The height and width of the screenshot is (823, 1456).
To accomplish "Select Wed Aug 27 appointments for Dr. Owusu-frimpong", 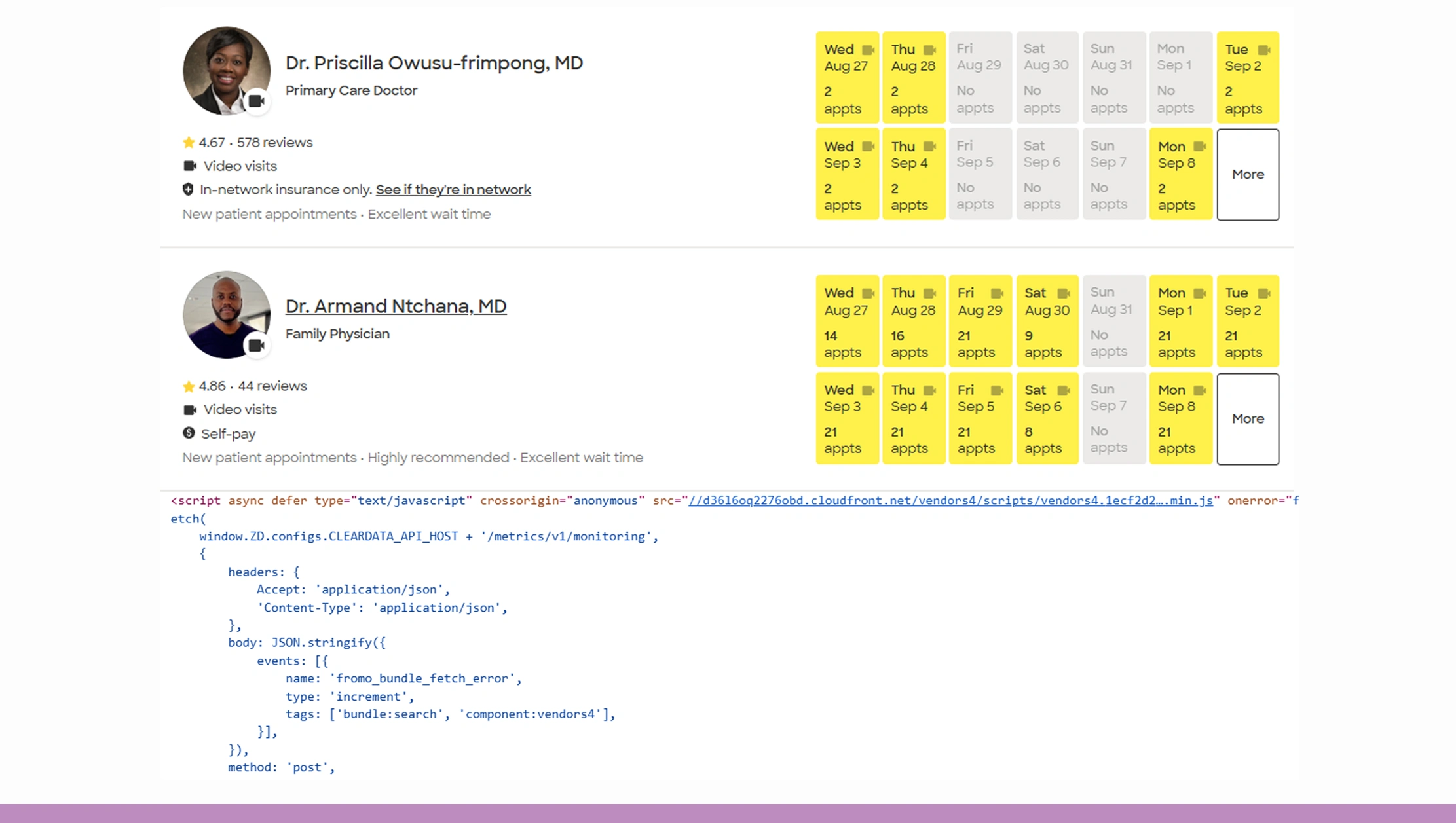I will [x=846, y=77].
